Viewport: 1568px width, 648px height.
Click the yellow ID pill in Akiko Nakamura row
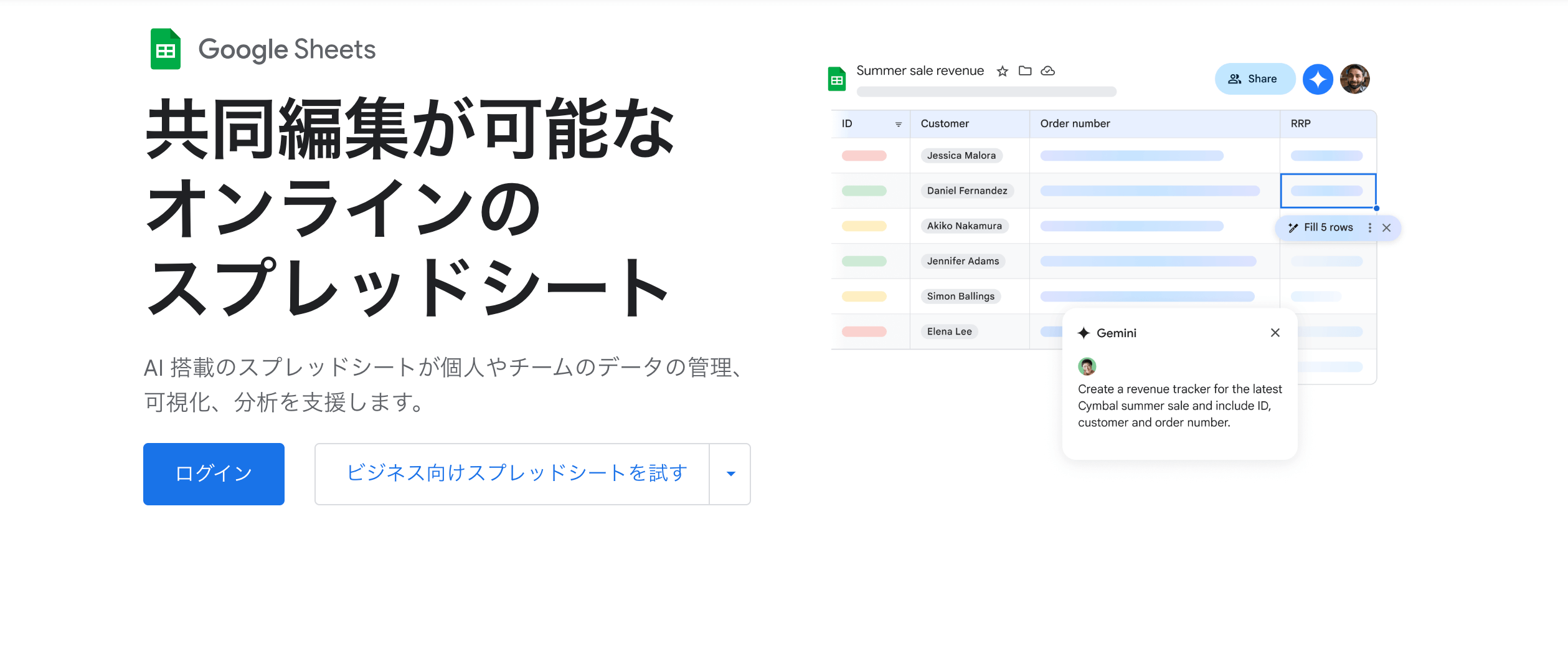[x=864, y=226]
